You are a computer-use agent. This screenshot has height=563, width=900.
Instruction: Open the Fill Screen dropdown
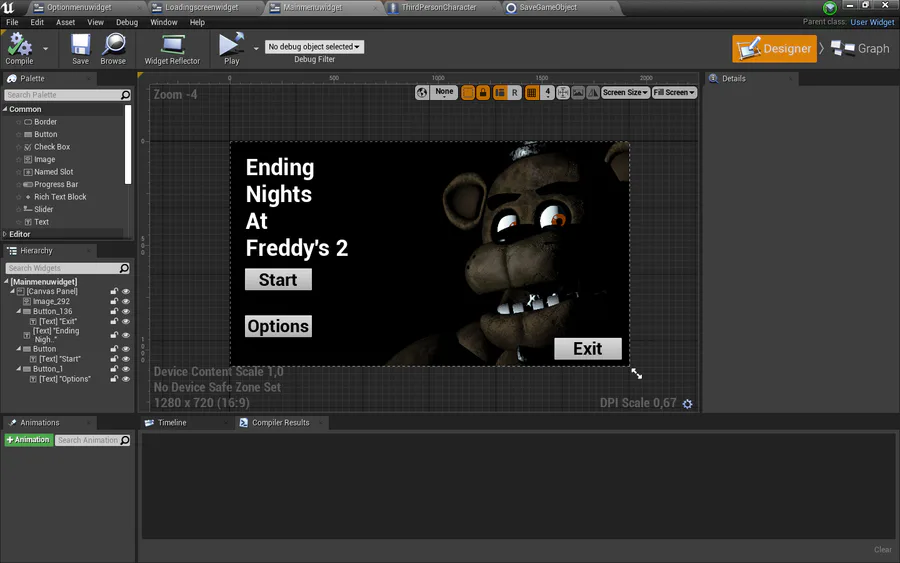[674, 92]
